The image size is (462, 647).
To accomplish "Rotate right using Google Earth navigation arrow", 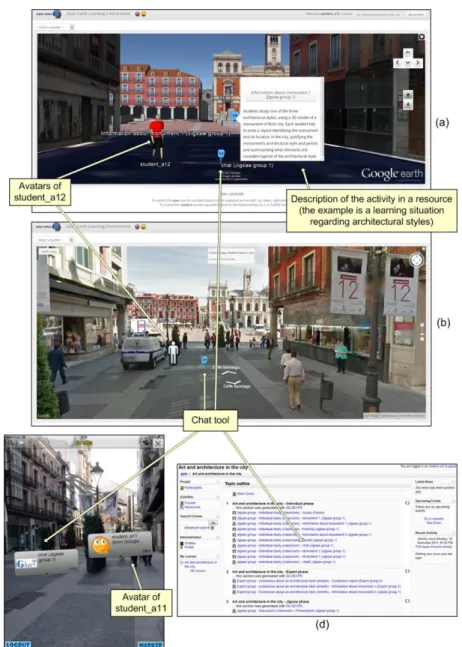I will point(418,63).
